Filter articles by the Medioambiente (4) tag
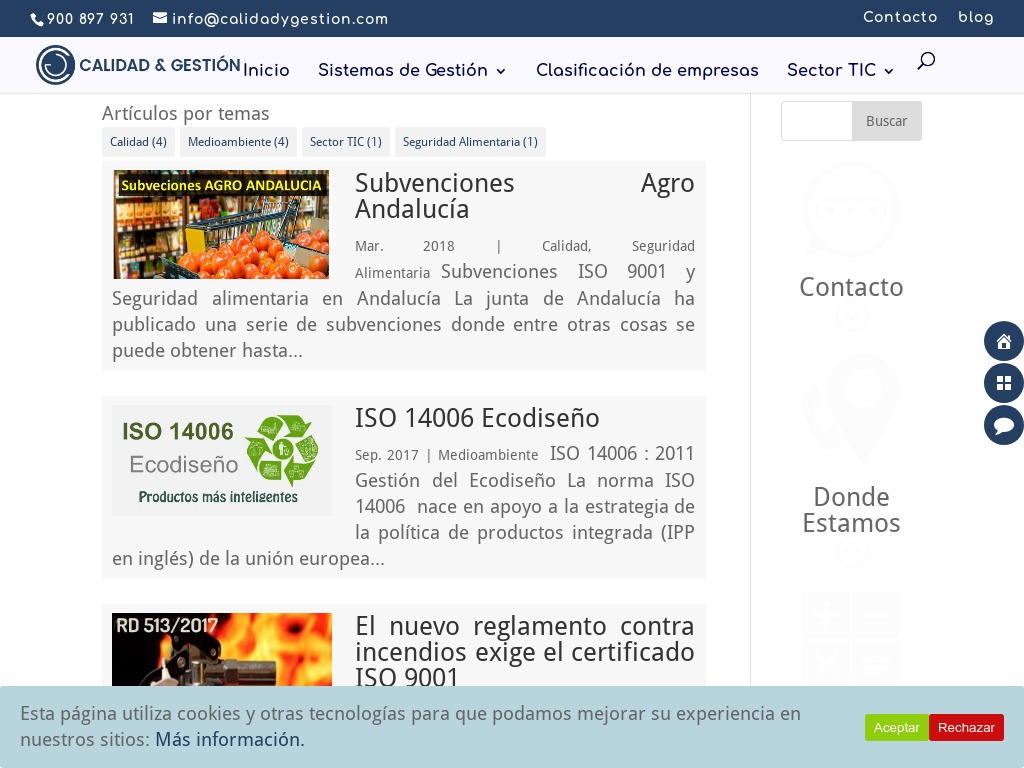Viewport: 1024px width, 768px height. click(x=238, y=142)
